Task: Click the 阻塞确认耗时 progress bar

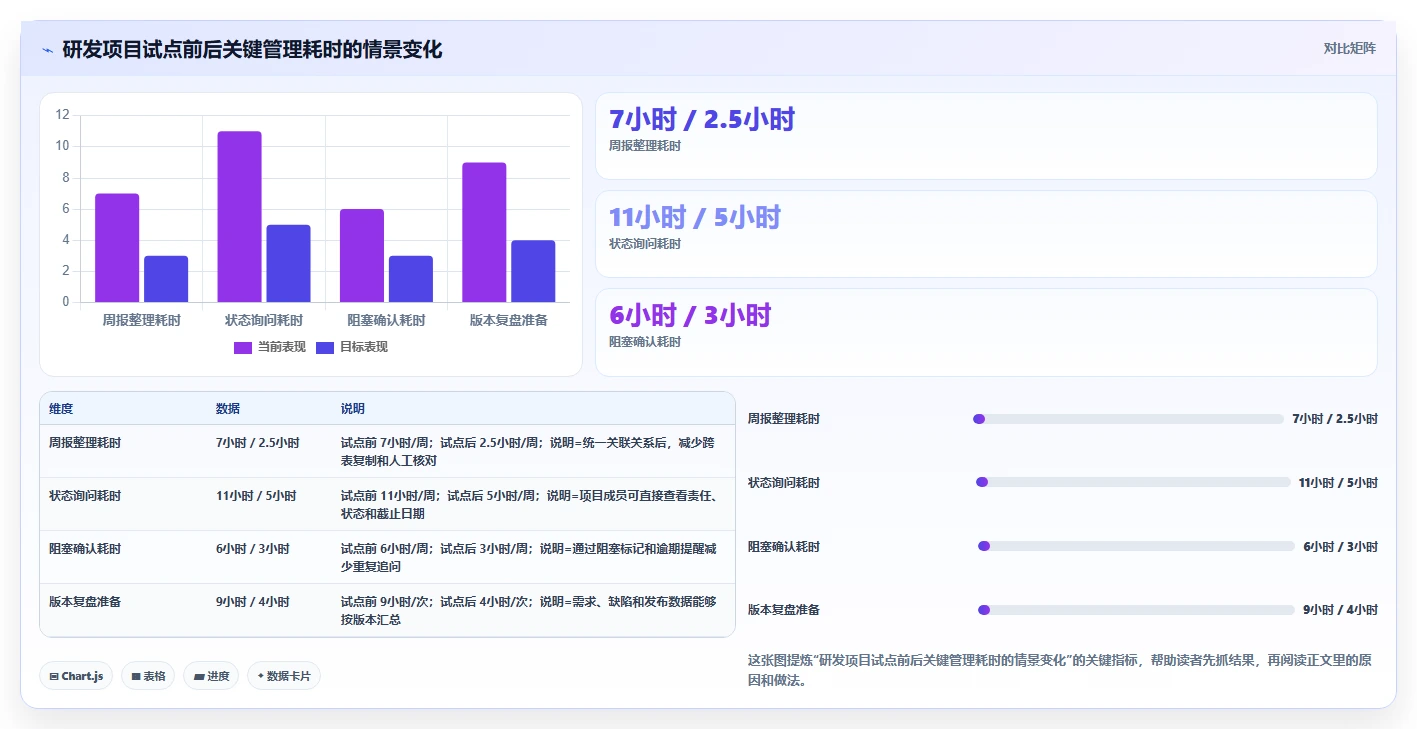Action: pyautogui.click(x=1136, y=546)
